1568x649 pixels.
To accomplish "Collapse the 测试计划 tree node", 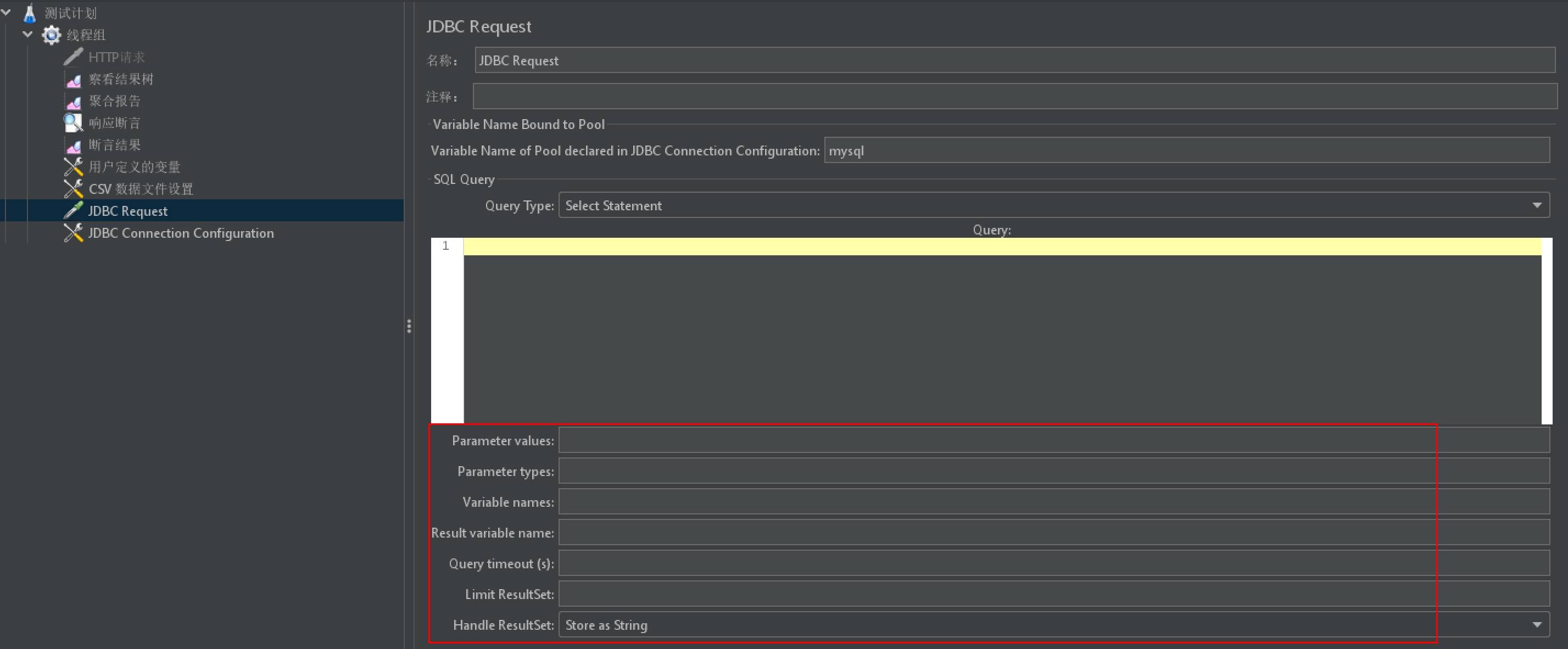I will [6, 12].
